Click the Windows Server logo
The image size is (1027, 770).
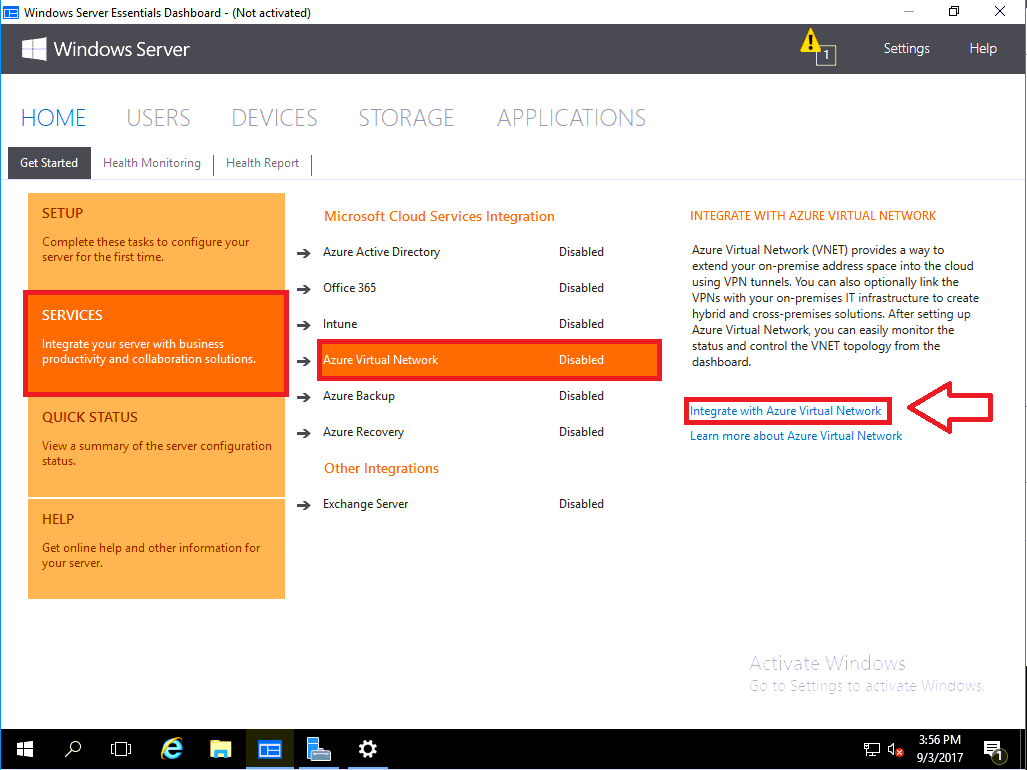click(x=34, y=49)
